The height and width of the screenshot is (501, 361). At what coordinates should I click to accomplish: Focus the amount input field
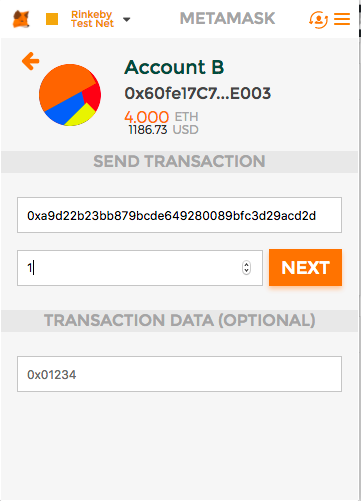click(x=140, y=268)
